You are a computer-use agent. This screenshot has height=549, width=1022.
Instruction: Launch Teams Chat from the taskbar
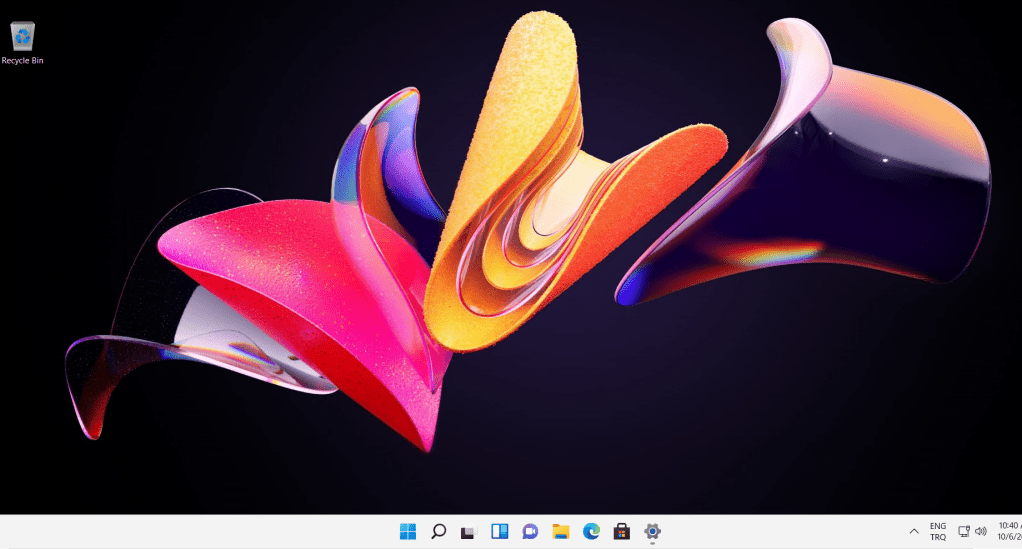click(530, 532)
